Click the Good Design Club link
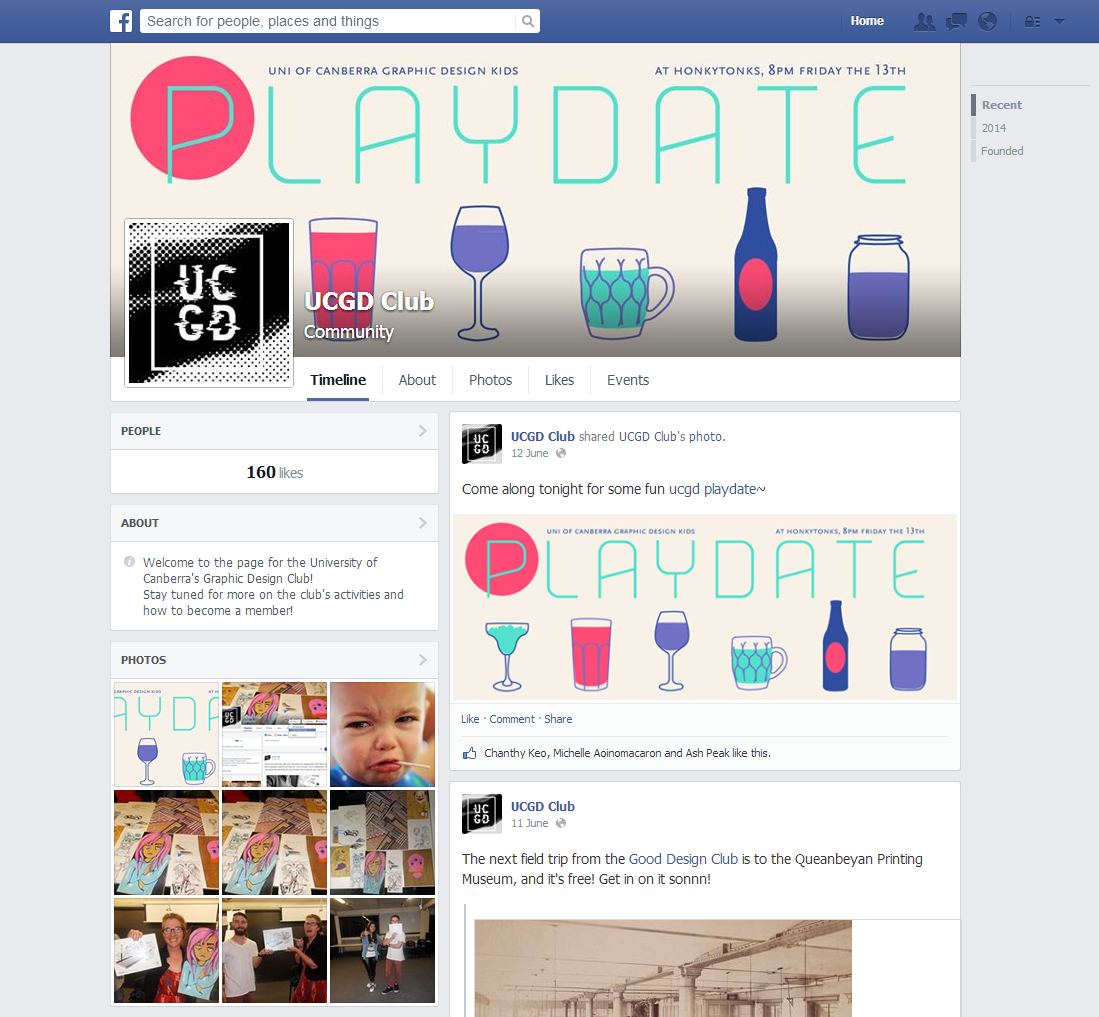 coord(683,859)
